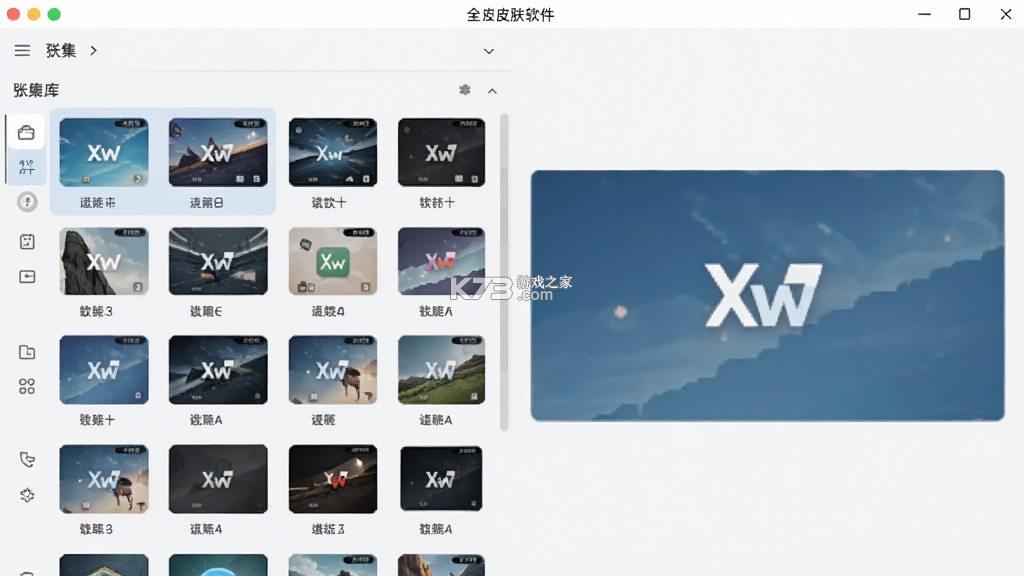Click the phone-shaped icon in the sidebar
1024x576 pixels.
pyautogui.click(x=27, y=459)
